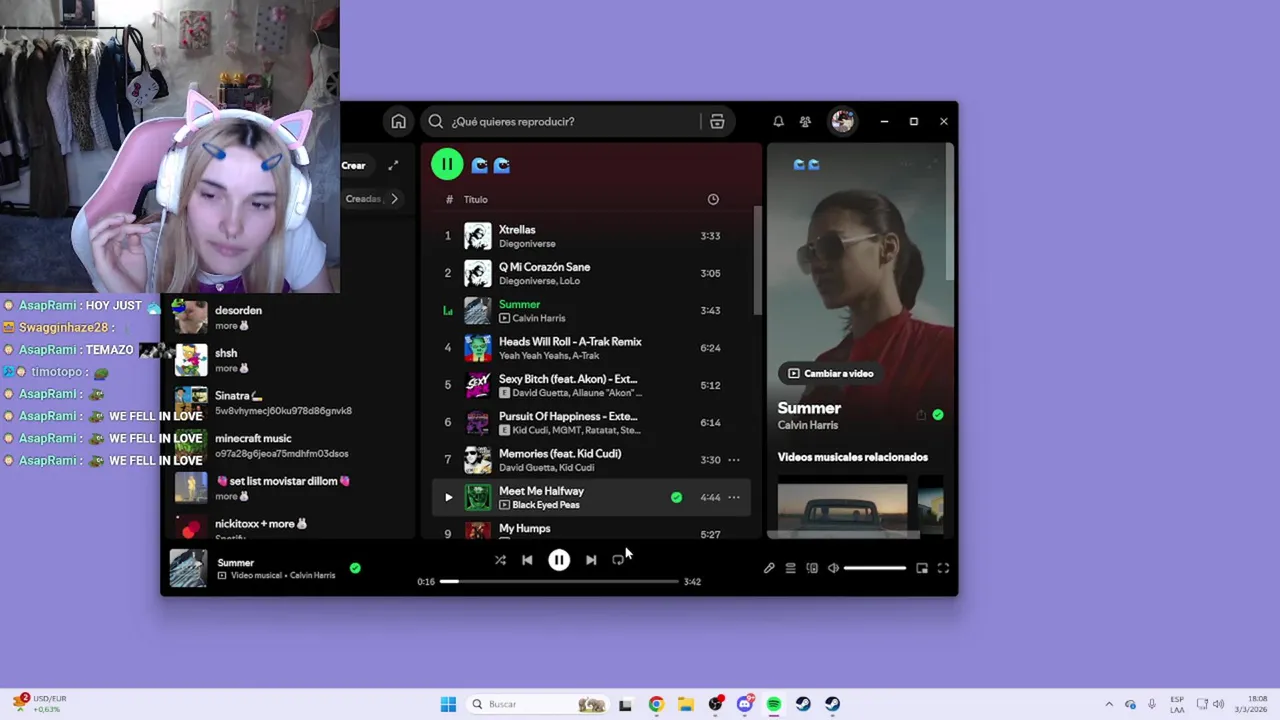Open File Explorer from the taskbar

(x=685, y=704)
